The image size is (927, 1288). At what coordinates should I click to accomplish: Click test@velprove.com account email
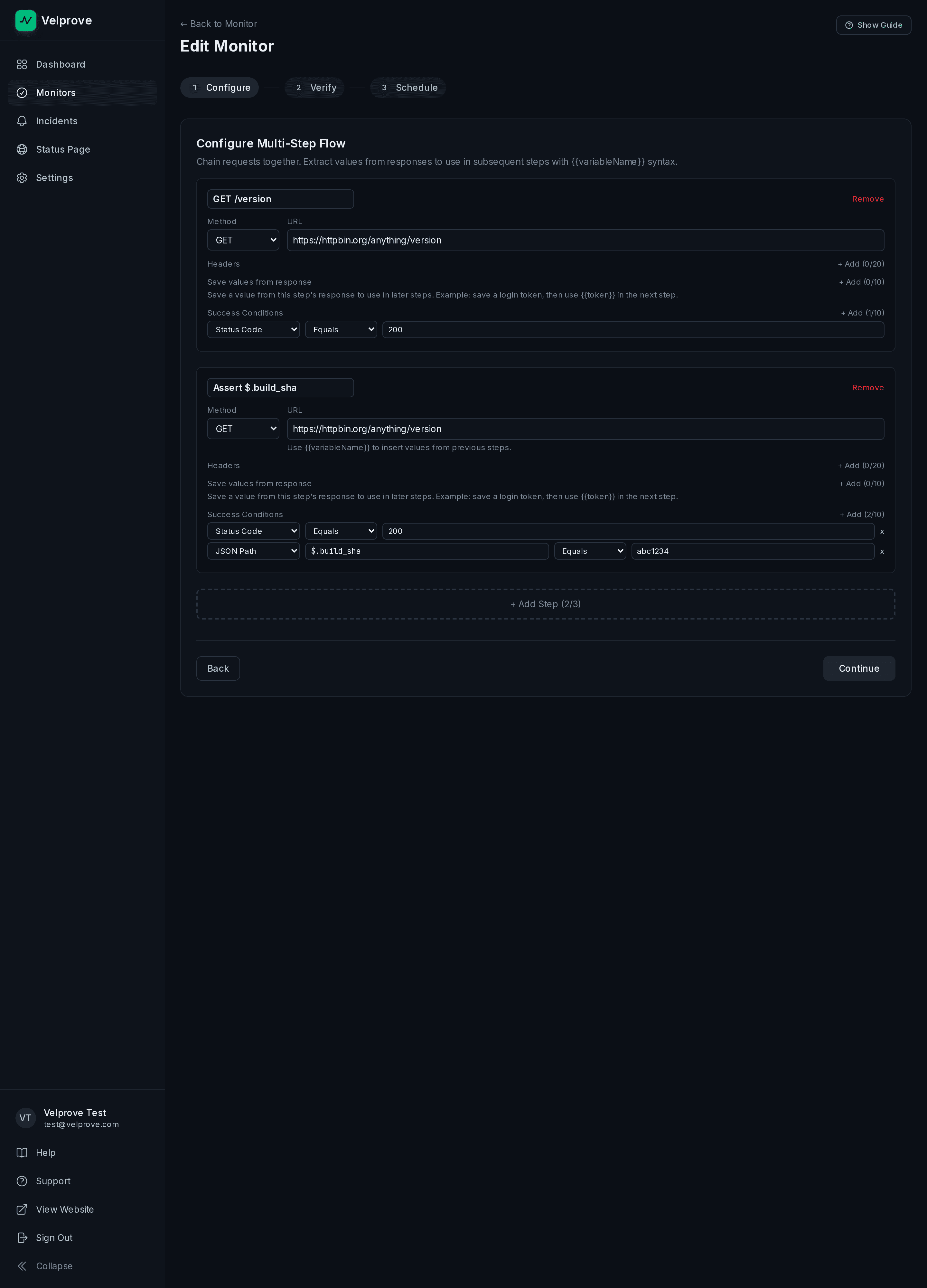[x=81, y=1124]
